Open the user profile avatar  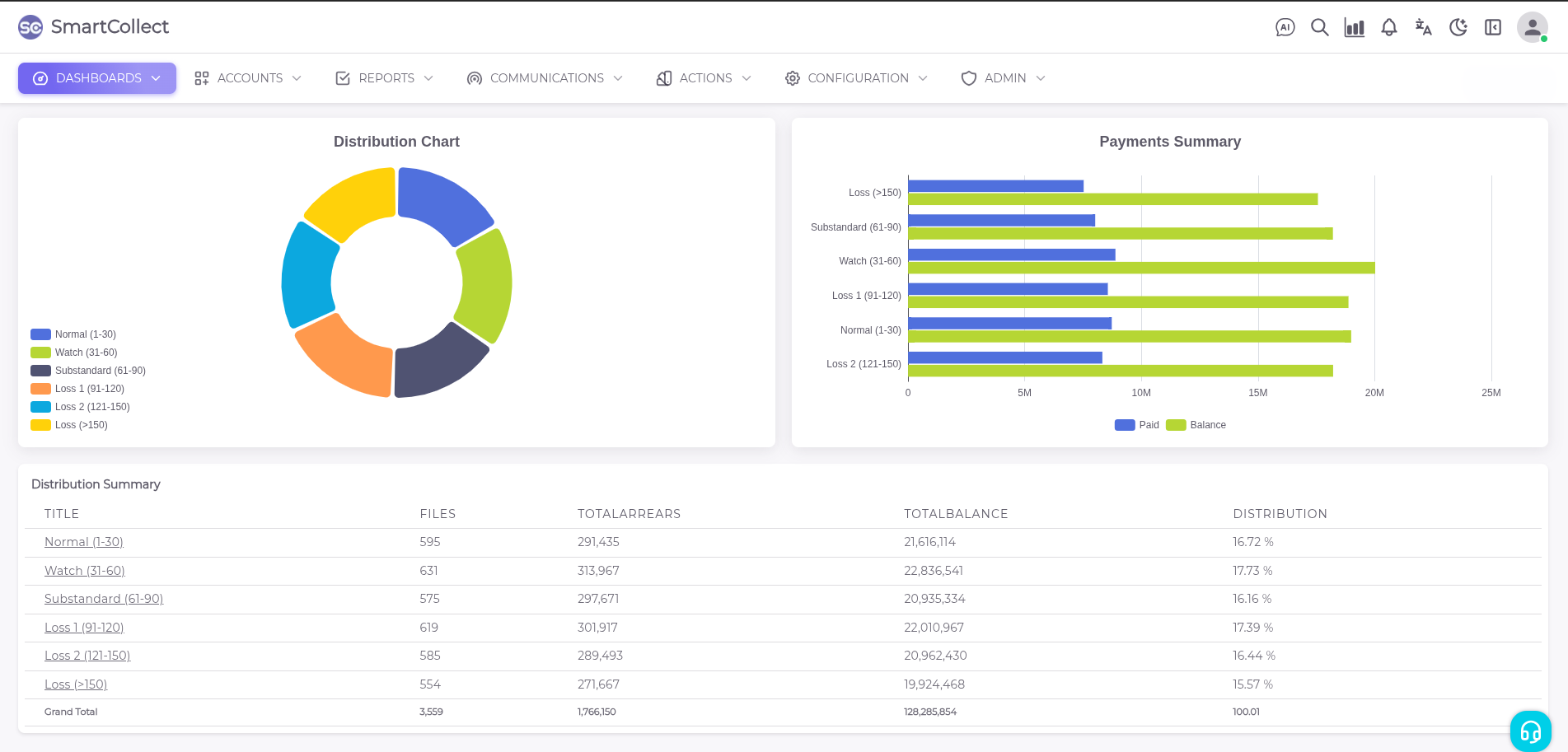[x=1531, y=27]
